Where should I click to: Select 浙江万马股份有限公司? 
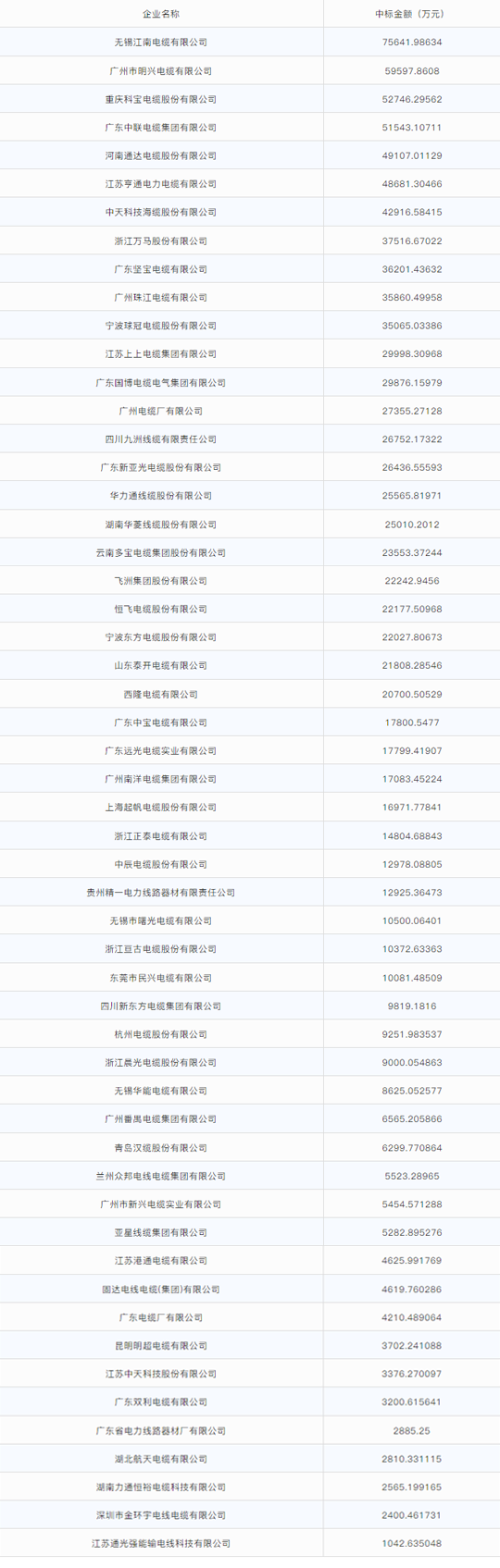pyautogui.click(x=161, y=241)
